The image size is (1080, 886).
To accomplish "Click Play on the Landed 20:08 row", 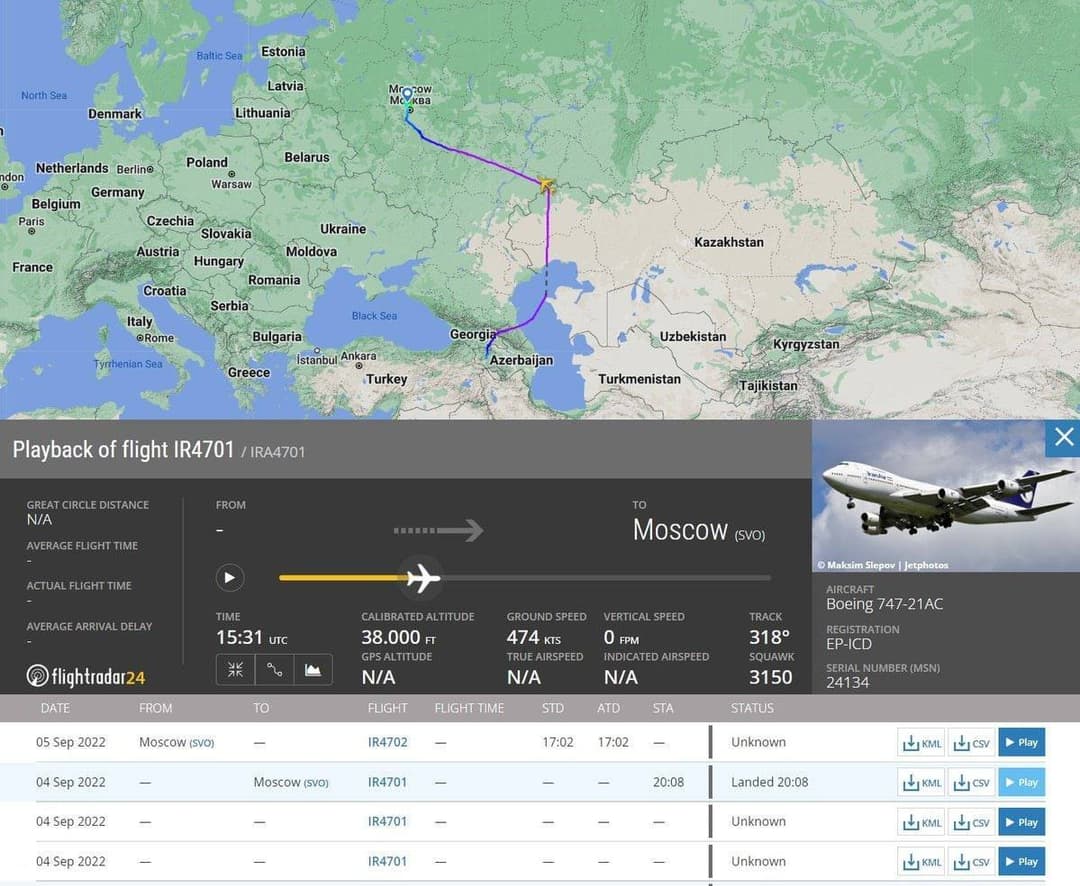I will [1021, 783].
